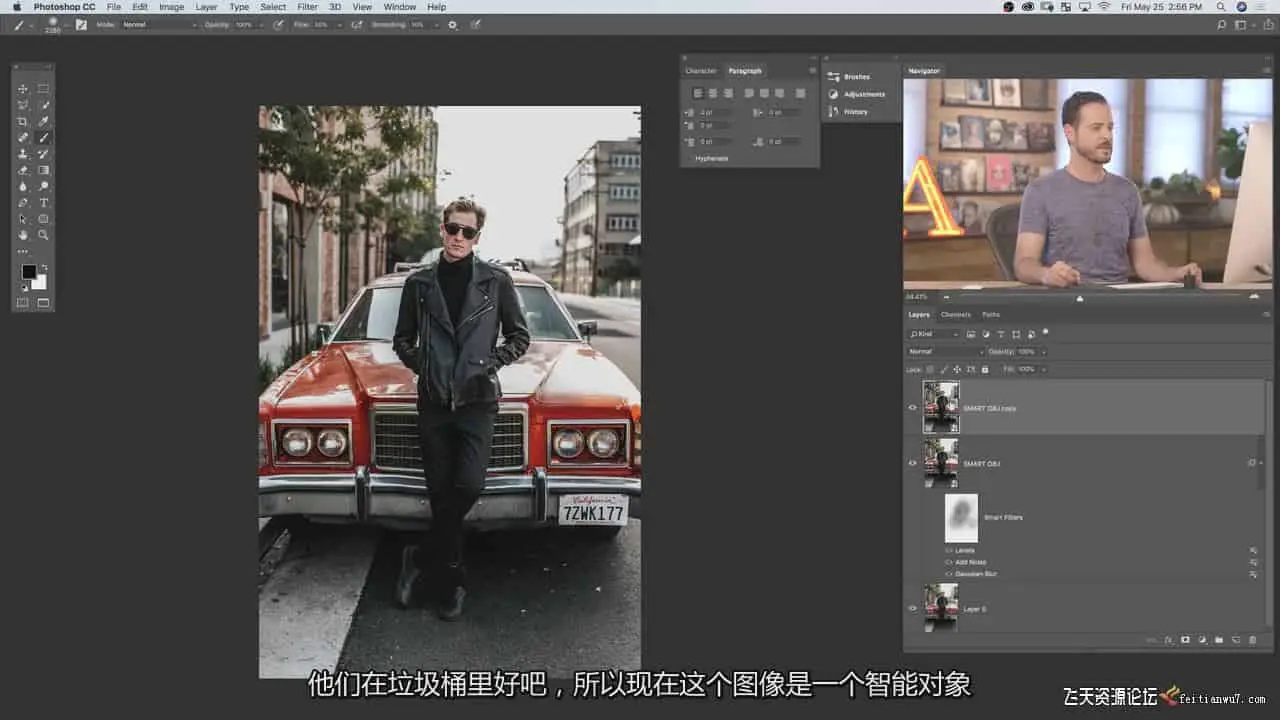
Task: Select the Crop tool
Action: point(23,121)
